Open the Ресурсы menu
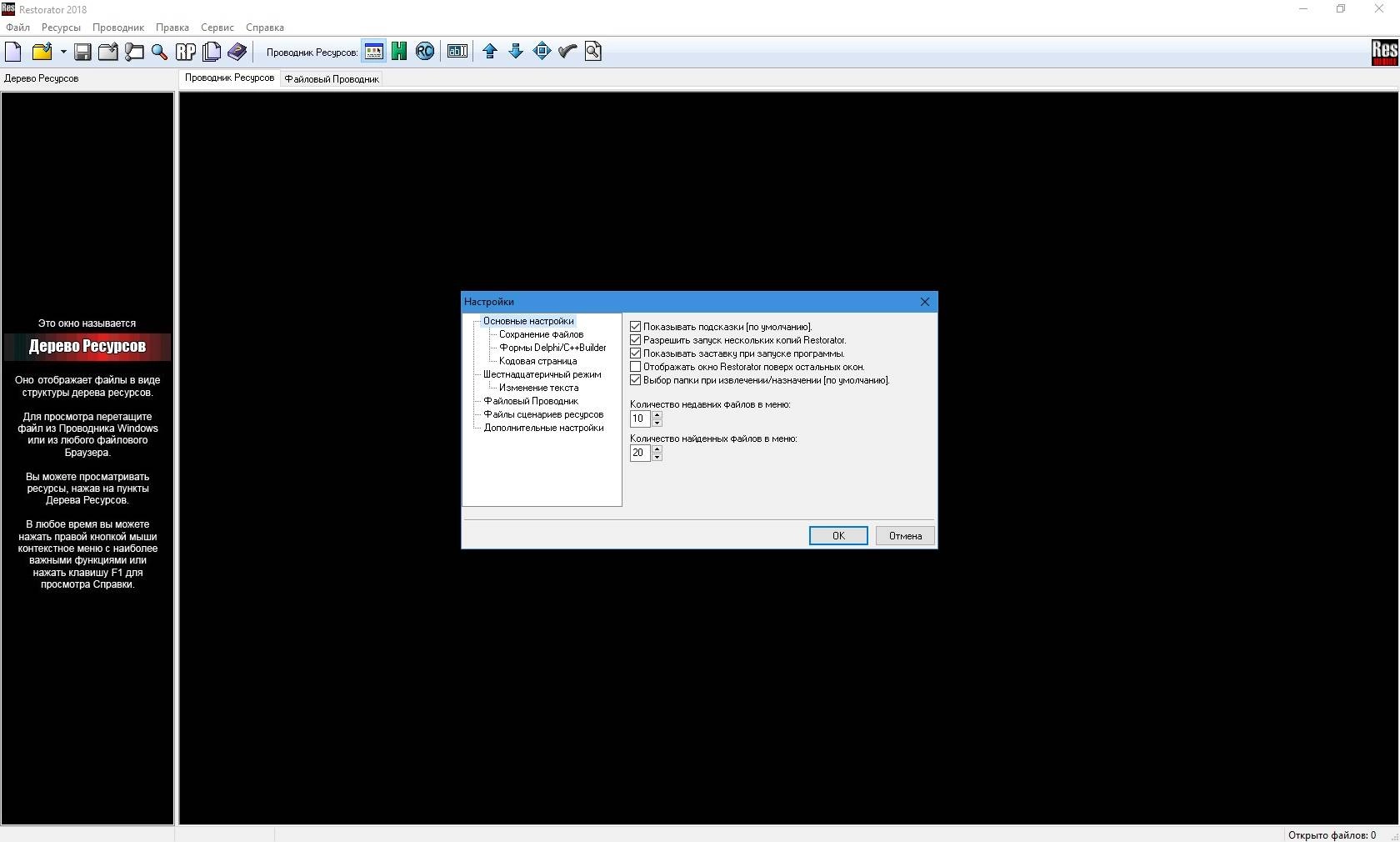 [61, 28]
